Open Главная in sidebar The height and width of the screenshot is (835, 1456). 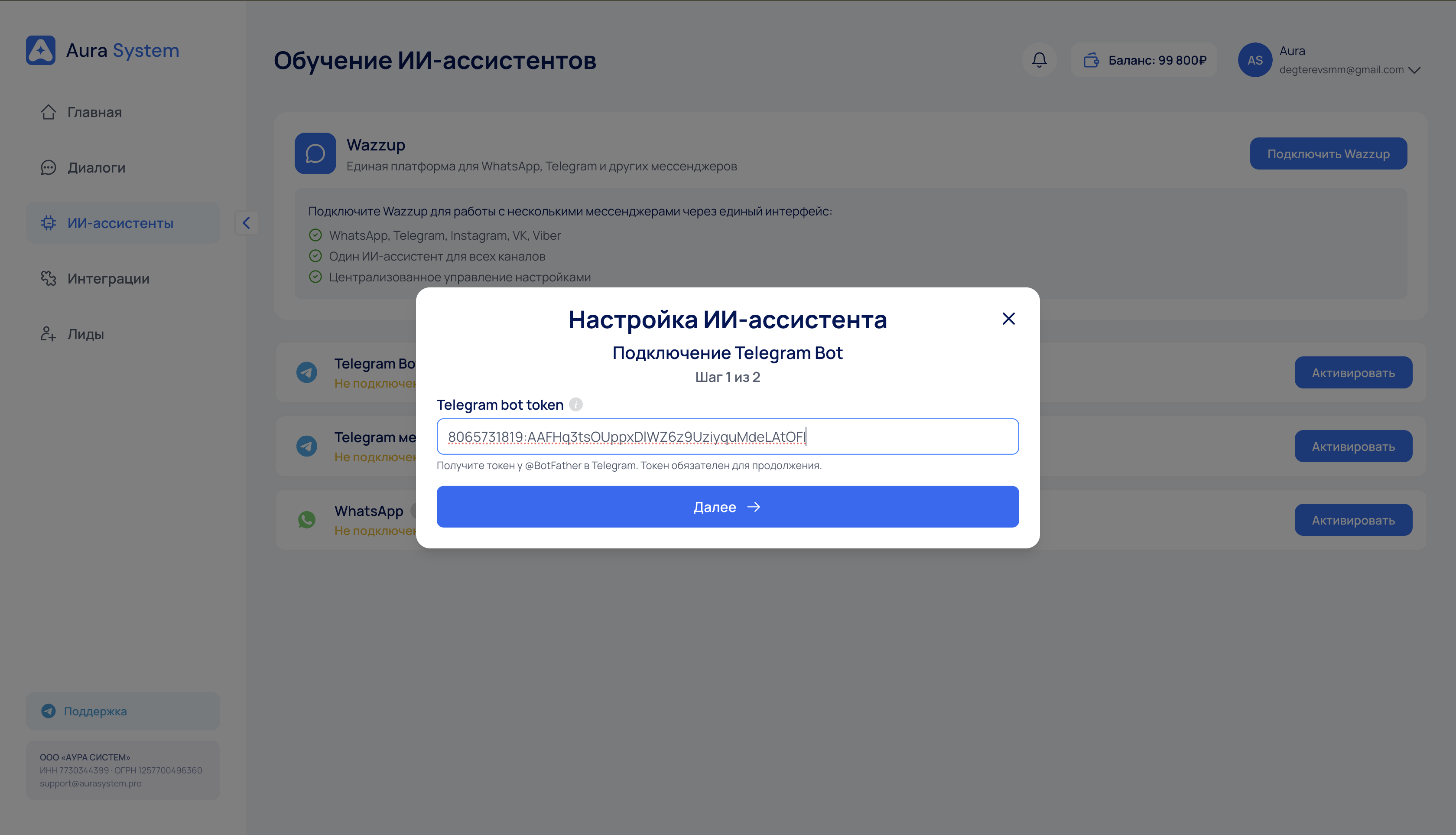tap(94, 112)
